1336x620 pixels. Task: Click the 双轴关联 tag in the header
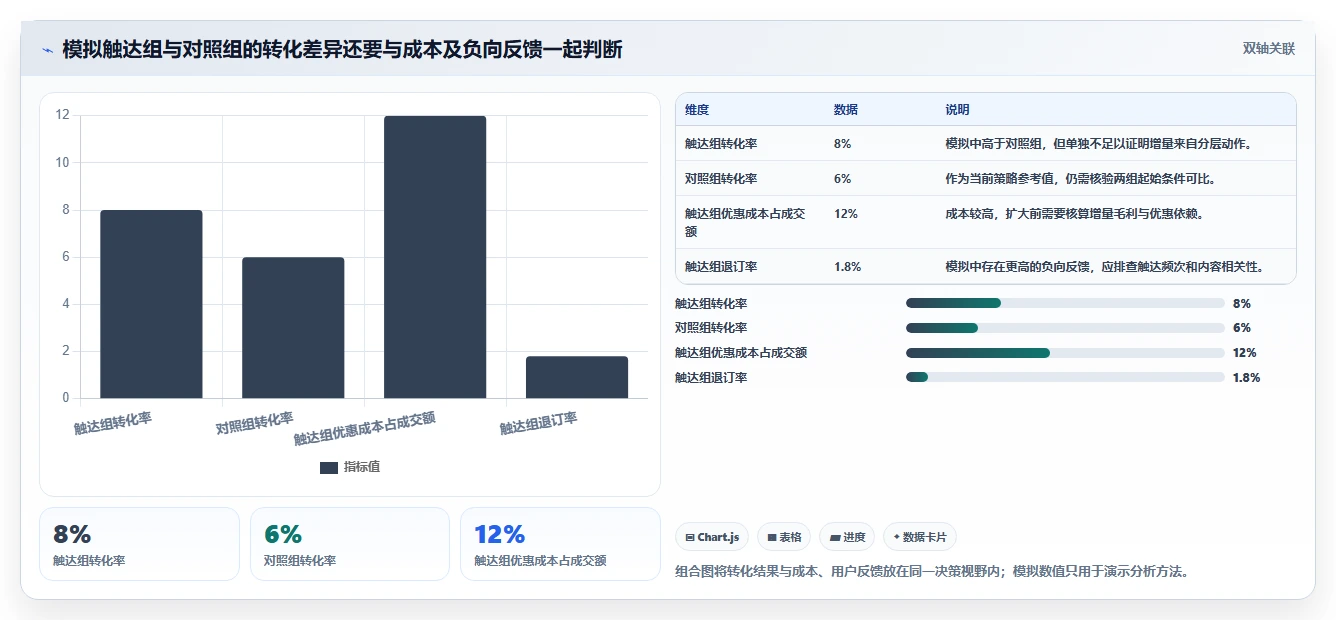coord(1269,49)
